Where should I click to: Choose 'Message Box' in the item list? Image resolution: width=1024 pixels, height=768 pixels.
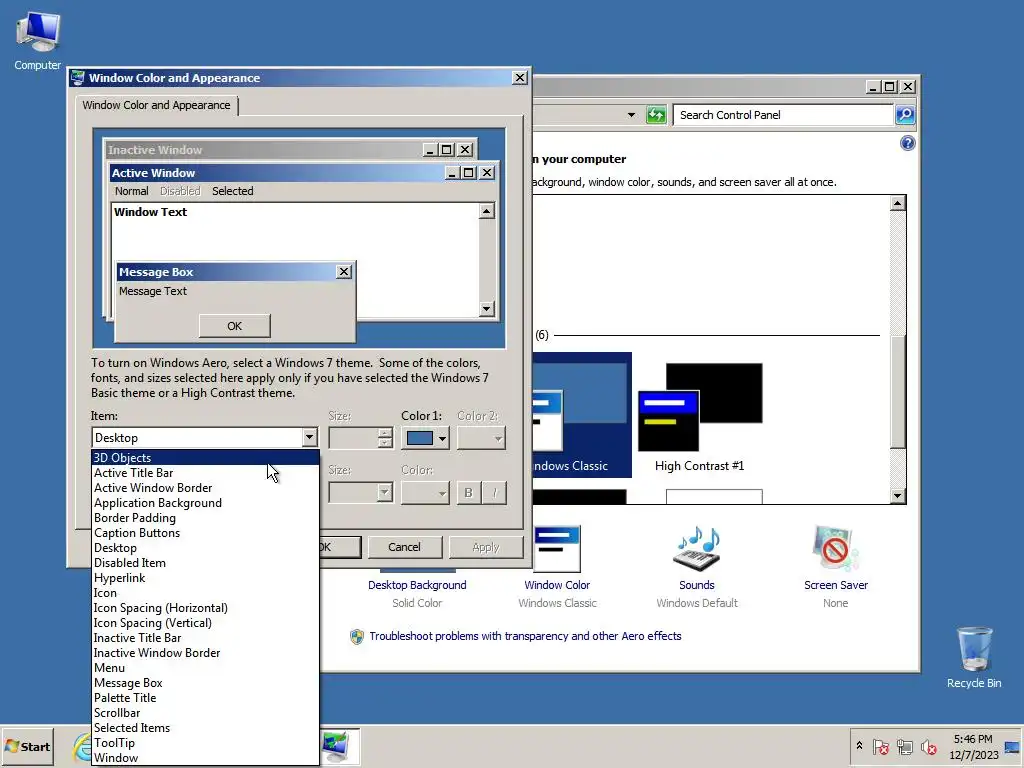click(x=205, y=683)
